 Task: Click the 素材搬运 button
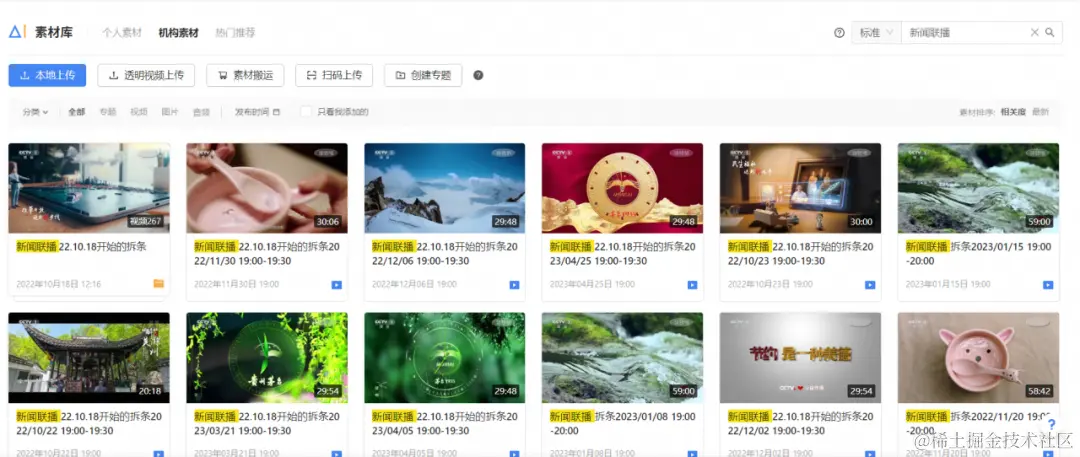pos(245,75)
